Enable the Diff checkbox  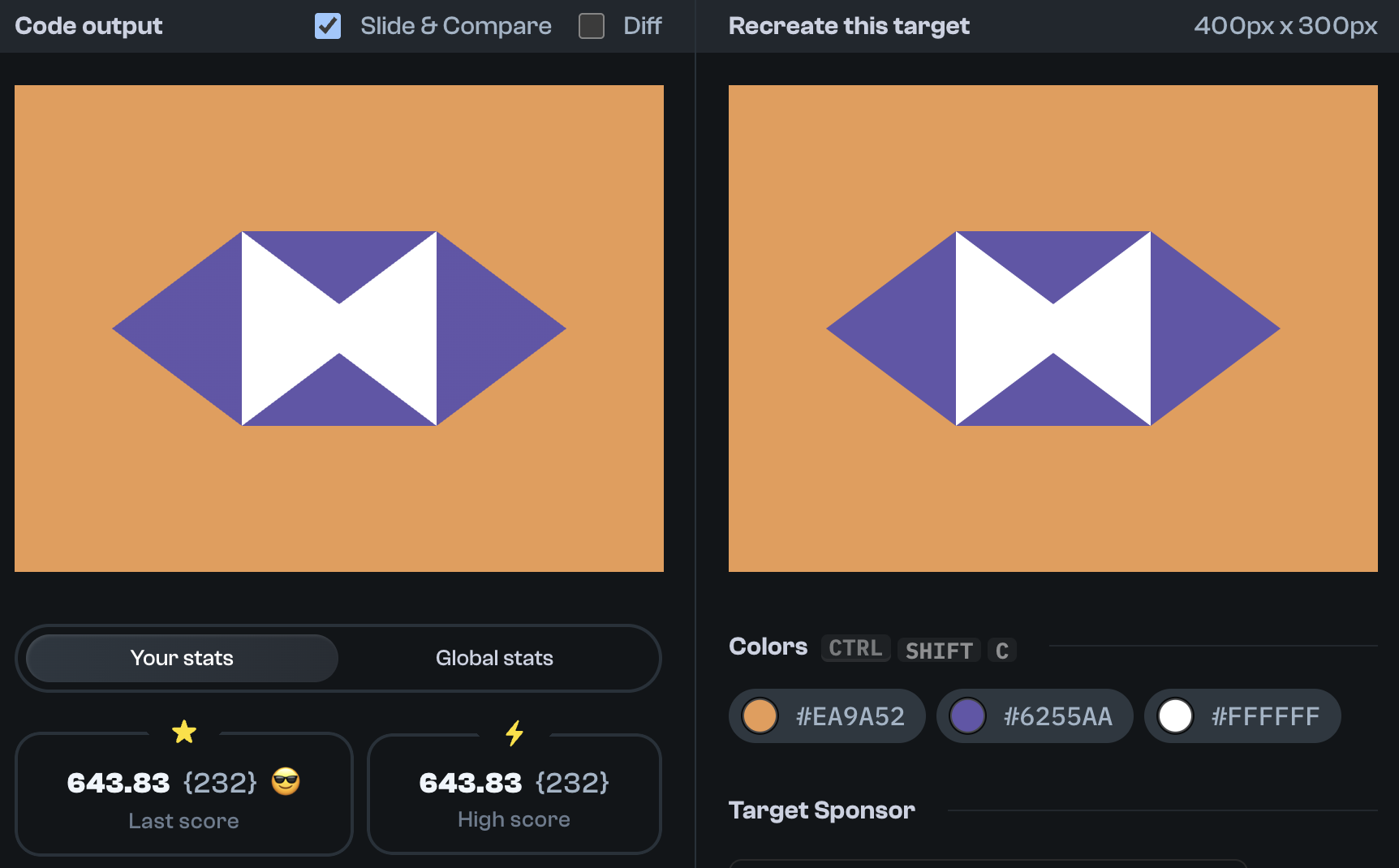click(592, 26)
